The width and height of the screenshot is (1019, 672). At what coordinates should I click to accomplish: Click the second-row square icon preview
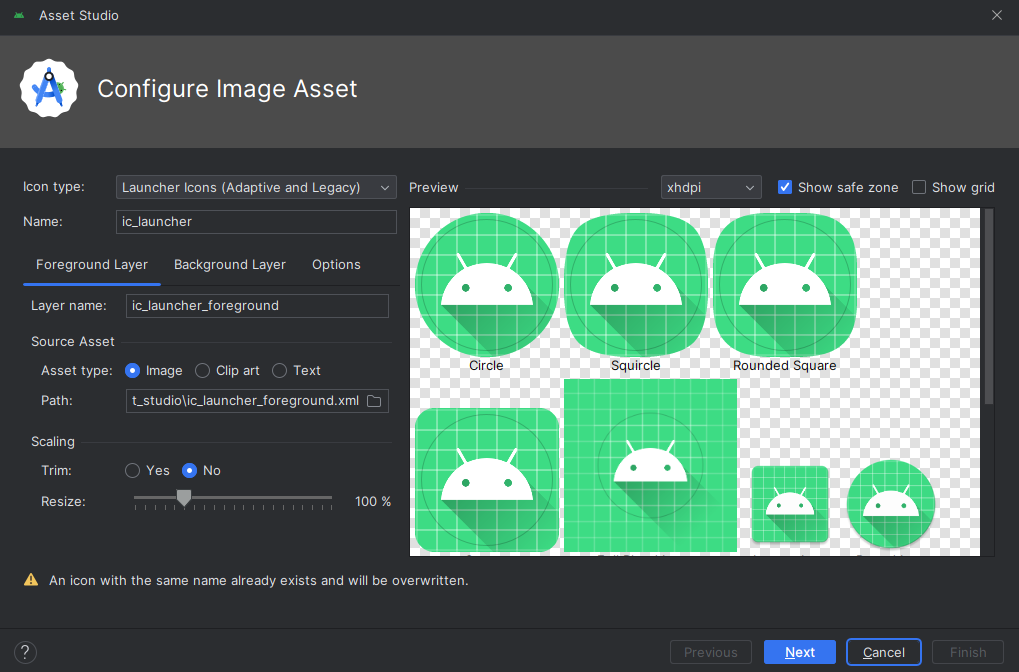pos(487,480)
